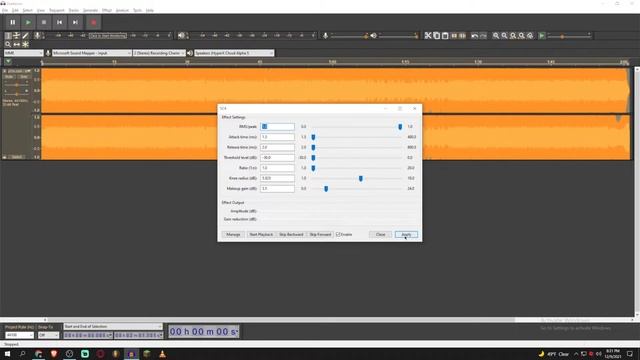Click the record meter microphone icon
The height and width of the screenshot is (360, 640).
tap(37, 36)
